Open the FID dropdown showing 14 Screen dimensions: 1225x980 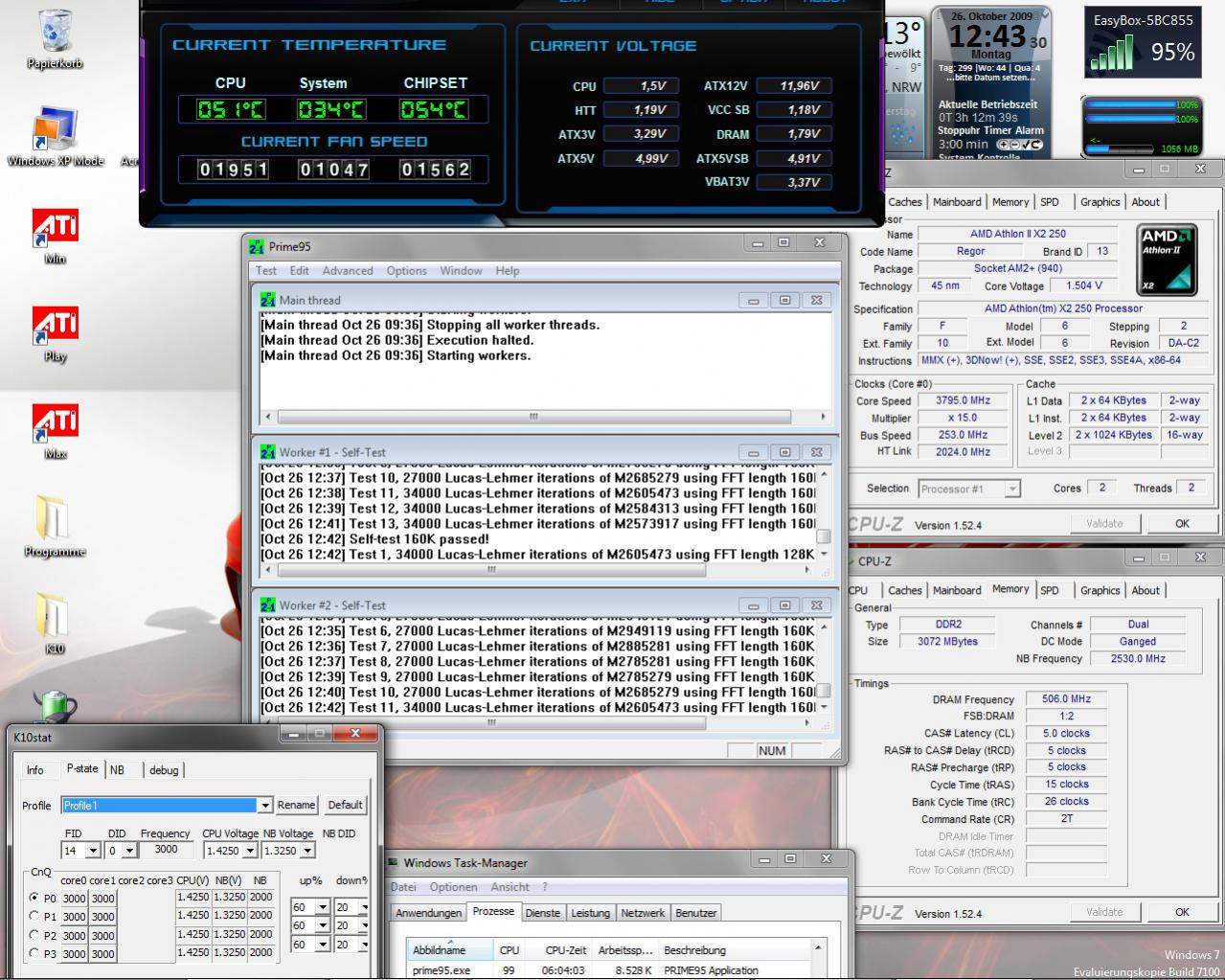point(92,851)
